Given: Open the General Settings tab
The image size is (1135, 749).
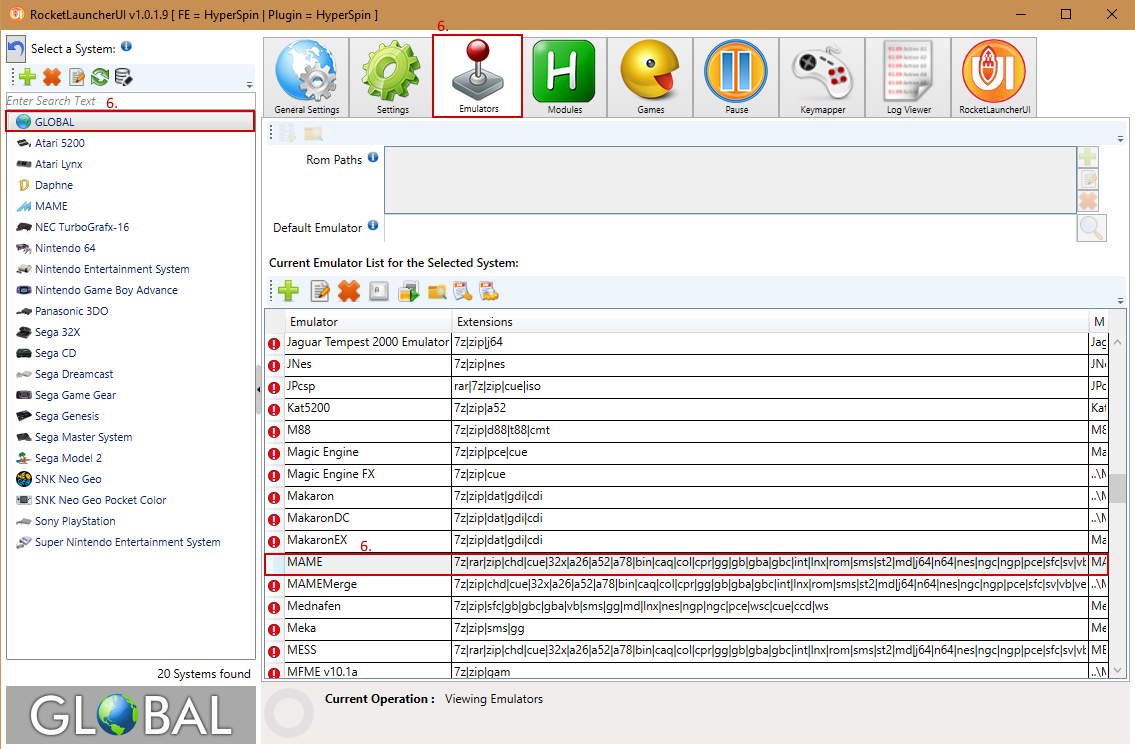Looking at the screenshot, I should [306, 77].
